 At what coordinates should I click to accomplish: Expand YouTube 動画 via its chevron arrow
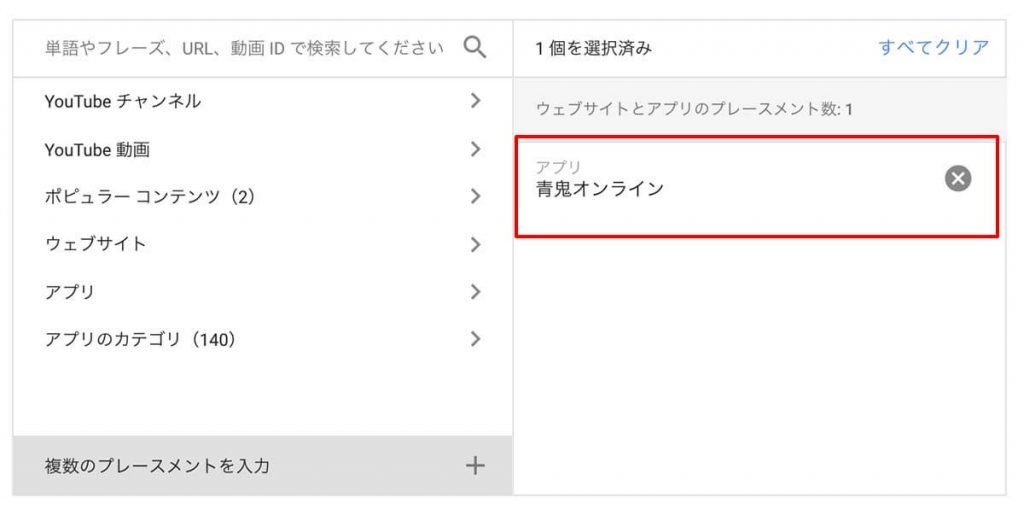point(475,149)
